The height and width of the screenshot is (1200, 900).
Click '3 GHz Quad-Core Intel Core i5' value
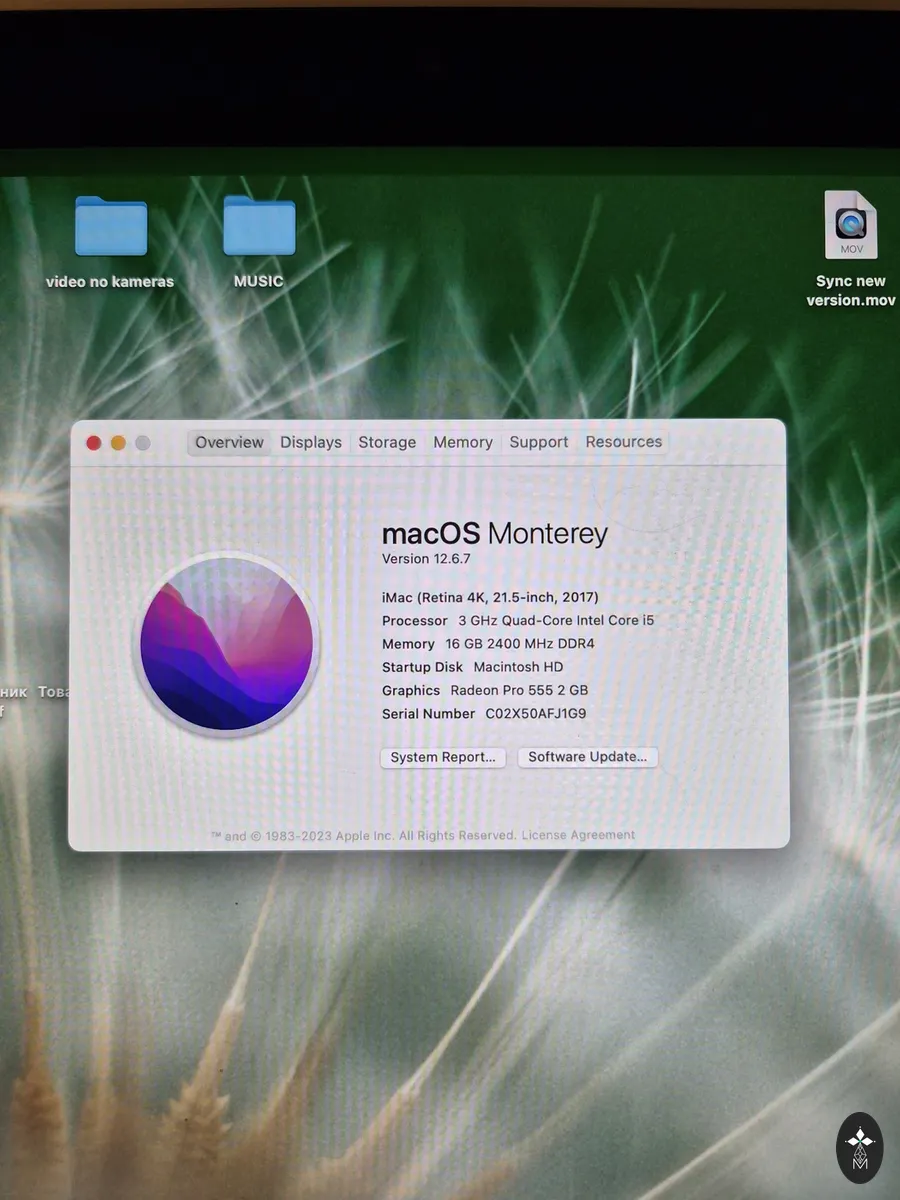coord(556,620)
